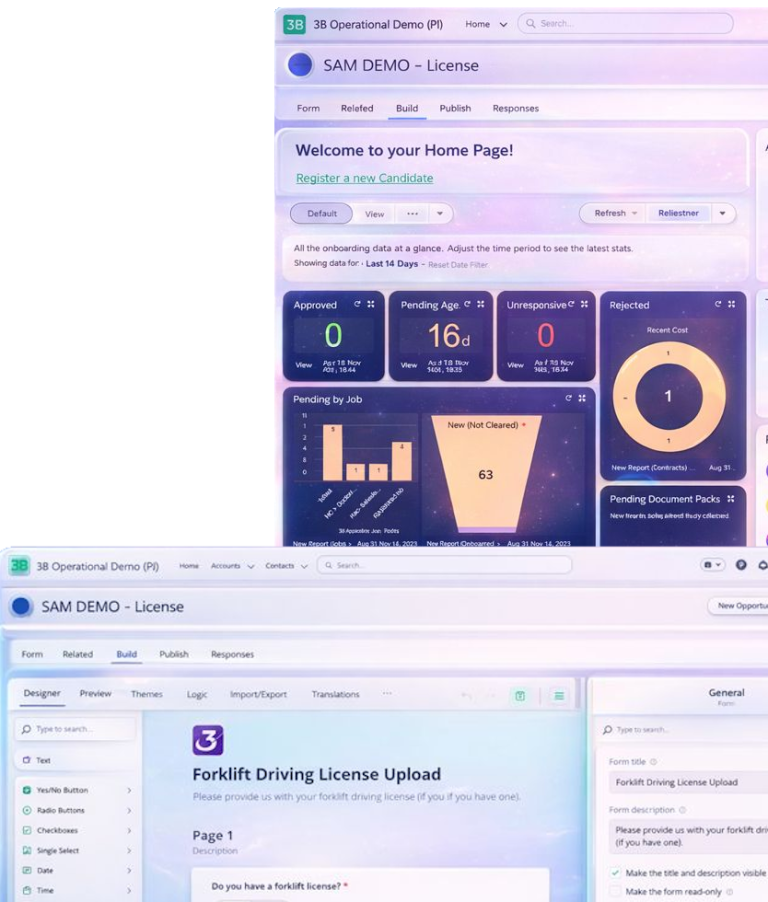The width and height of the screenshot is (768, 902).
Task: Refresh the Unresponsive card
Action: point(572,305)
